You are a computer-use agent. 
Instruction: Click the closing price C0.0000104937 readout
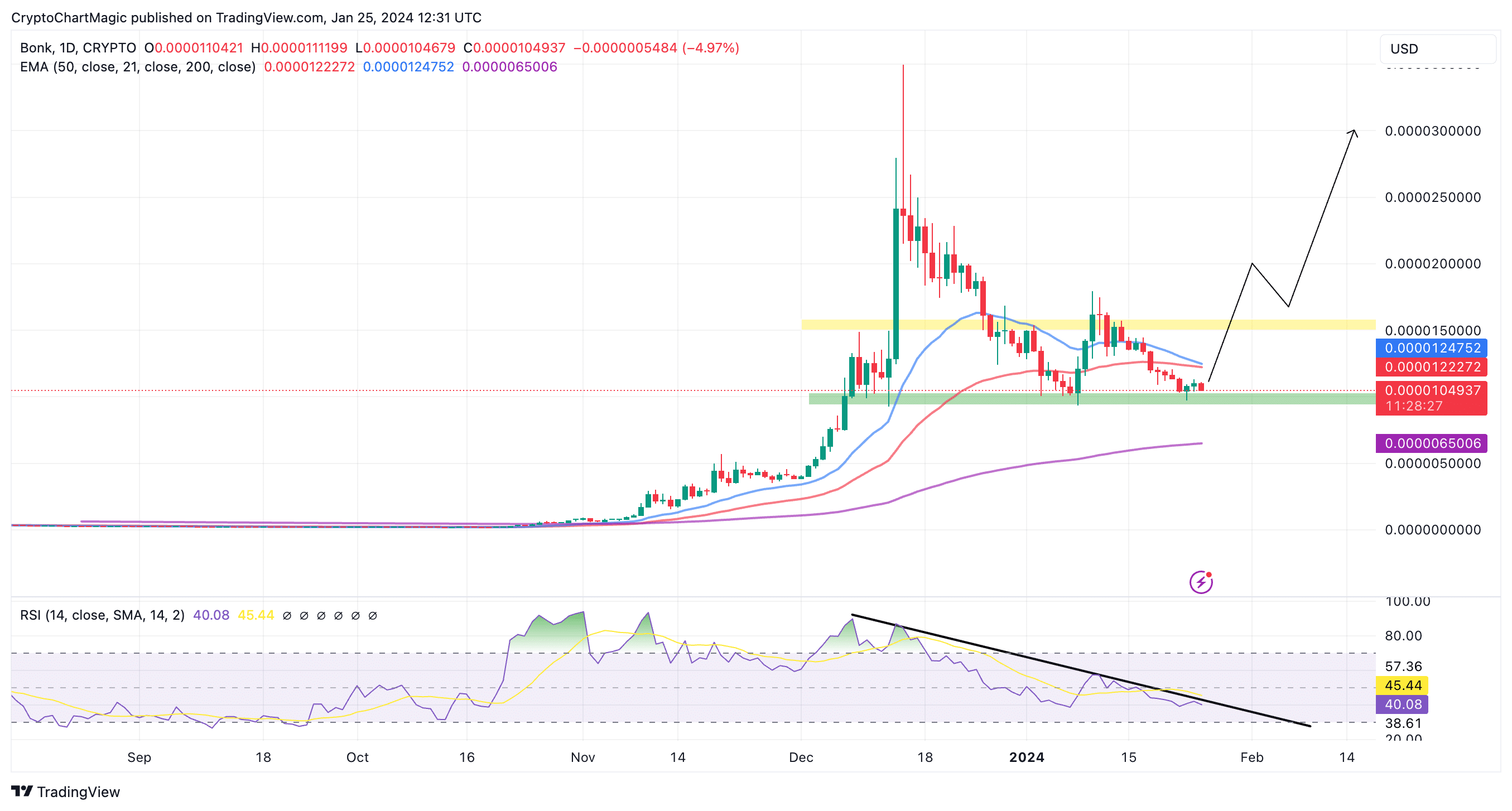click(x=515, y=48)
